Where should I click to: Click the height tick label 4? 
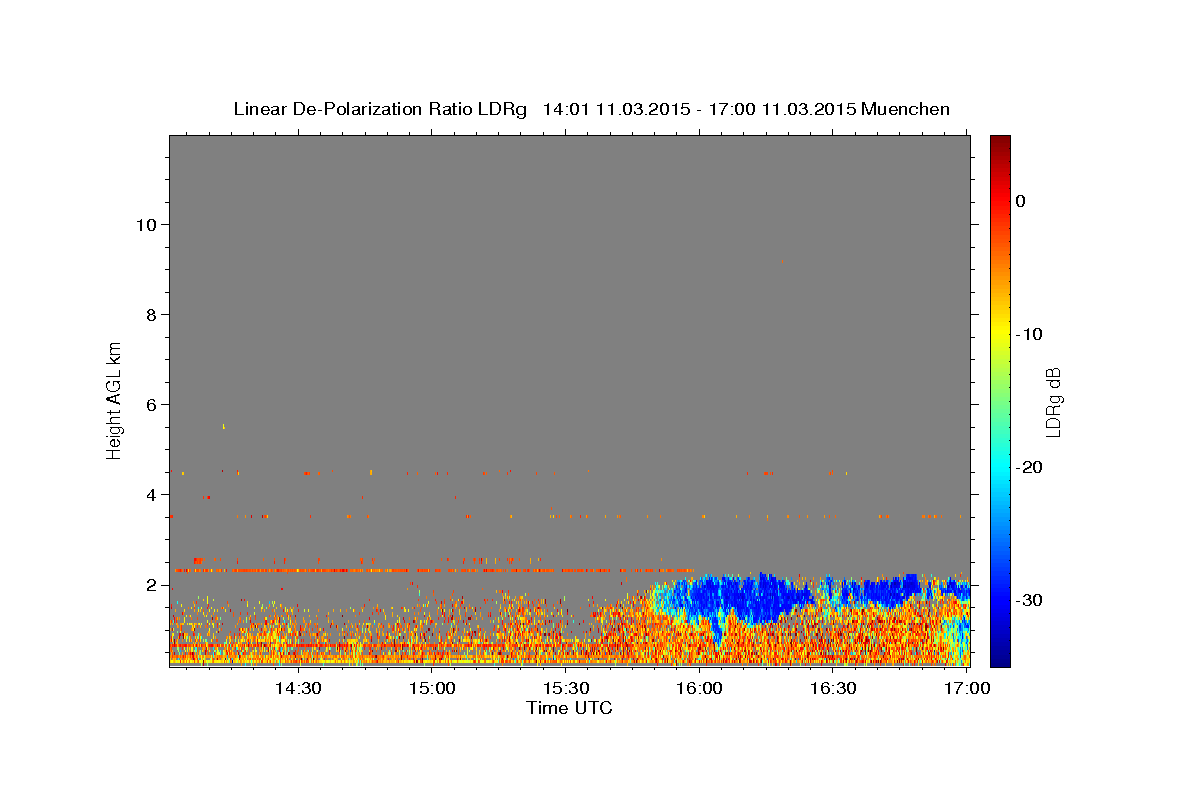pos(150,494)
